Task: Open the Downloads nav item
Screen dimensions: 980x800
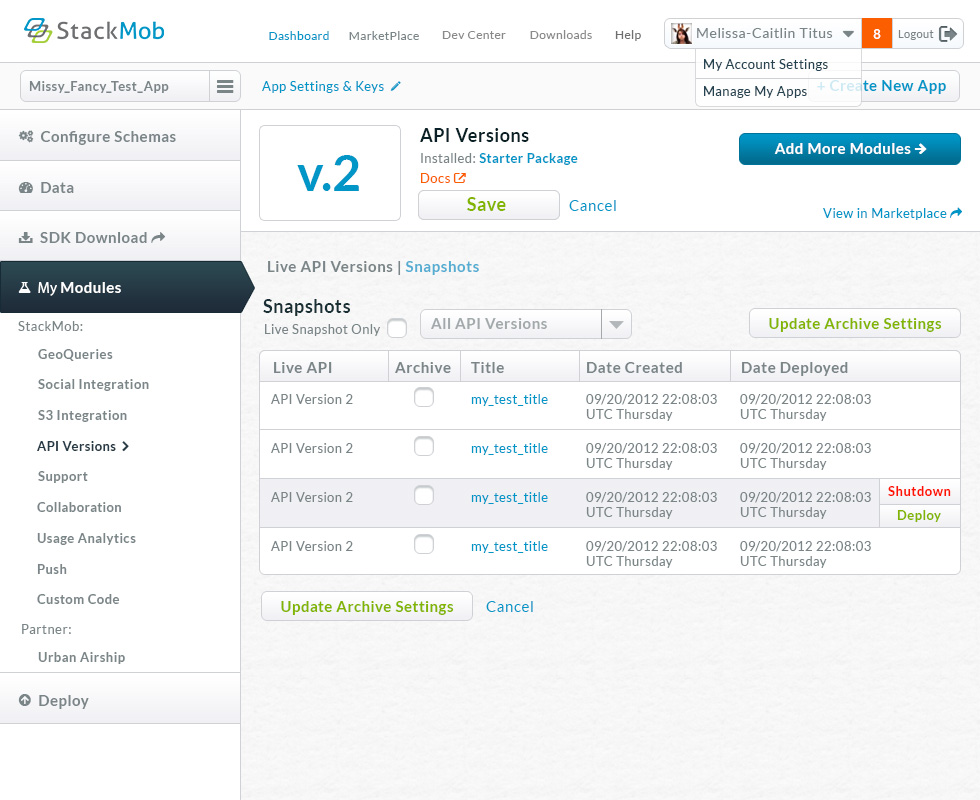Action: 561,35
